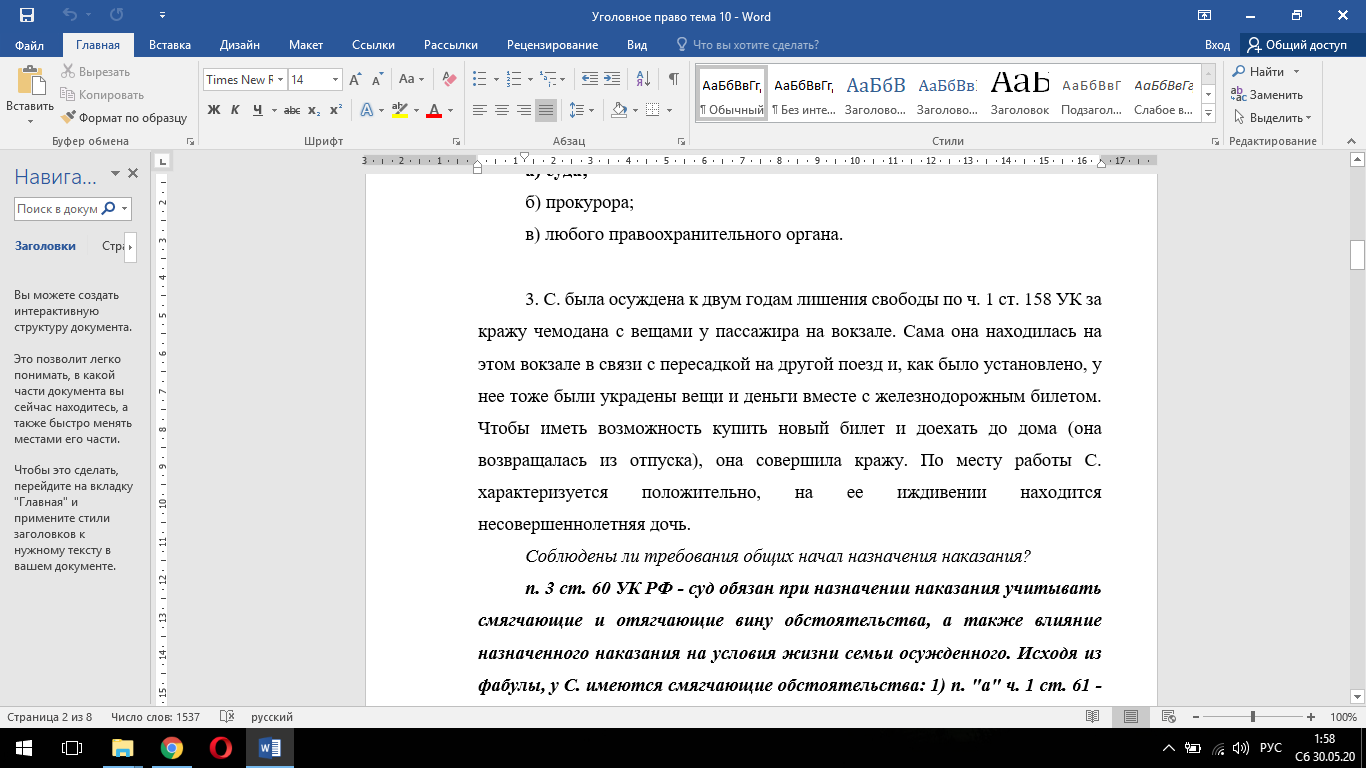Switch to the Рецензирование tab
This screenshot has height=768, width=1366.
click(x=552, y=45)
